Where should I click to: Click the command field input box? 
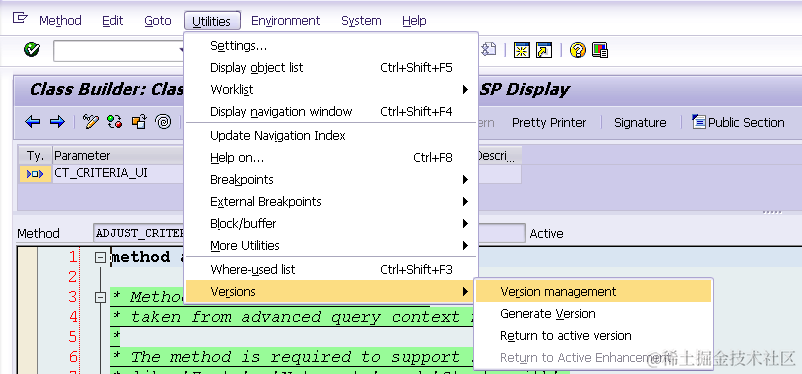tap(119, 51)
